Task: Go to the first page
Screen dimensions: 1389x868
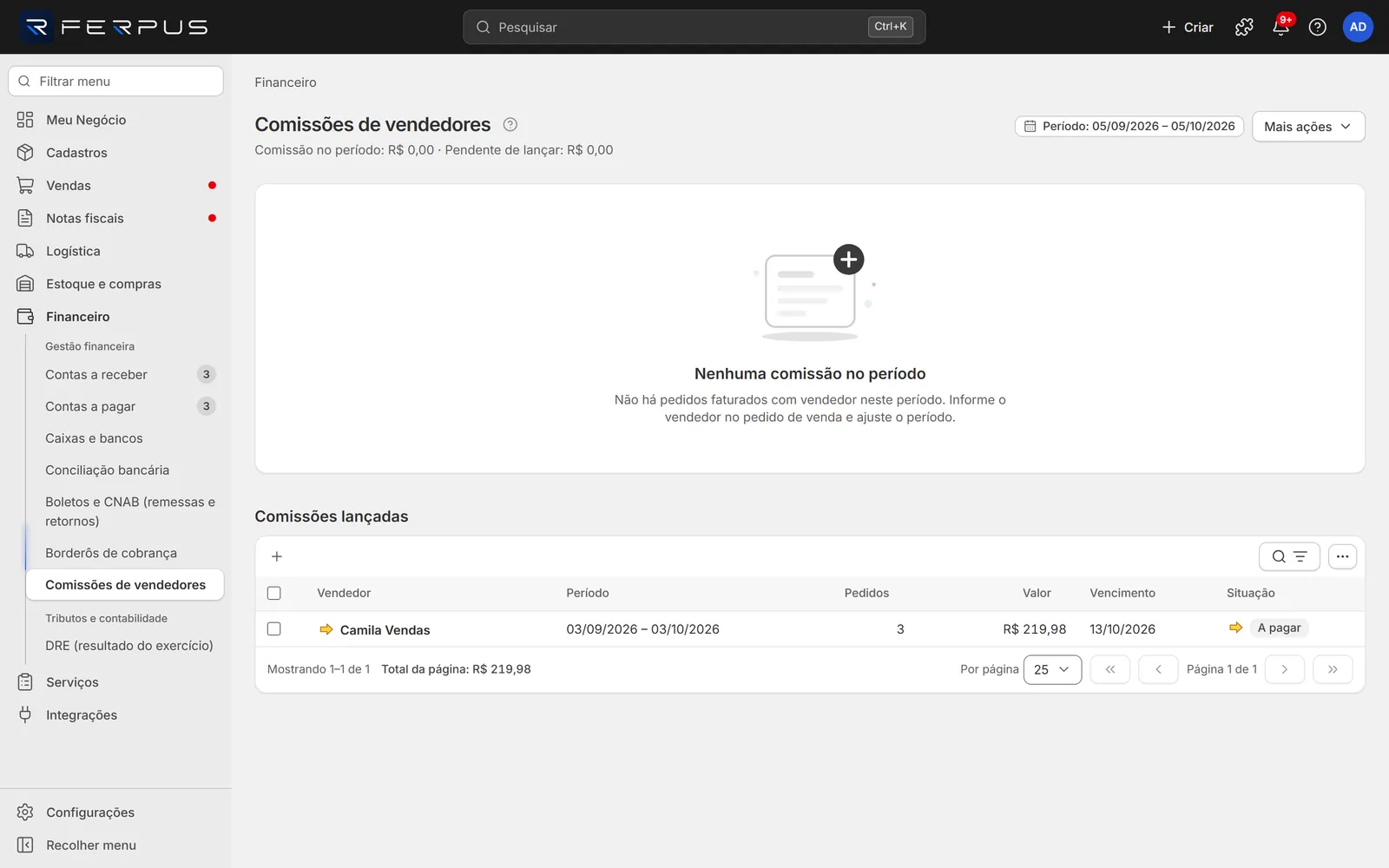Action: point(1109,669)
